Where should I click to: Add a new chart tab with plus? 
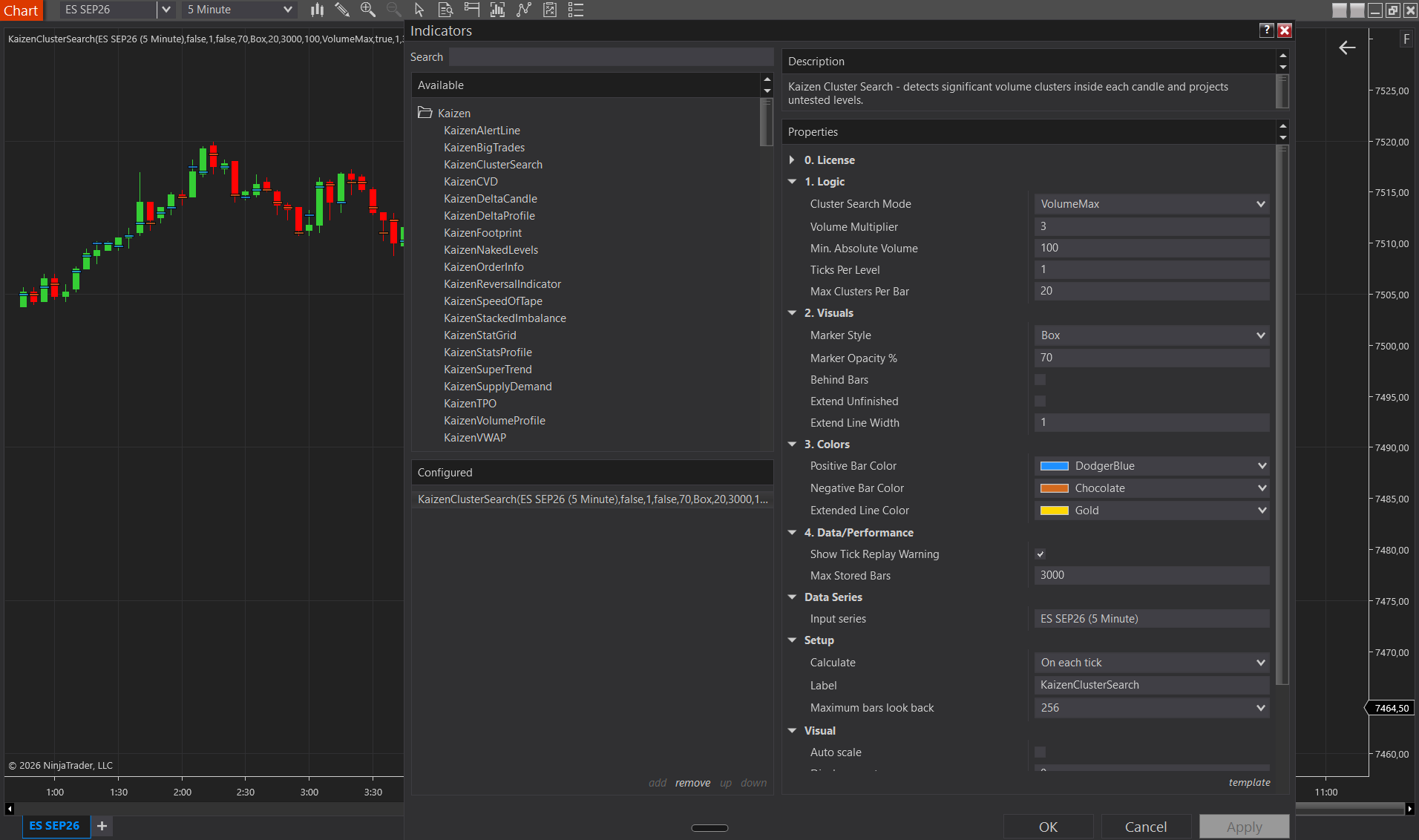(x=102, y=826)
